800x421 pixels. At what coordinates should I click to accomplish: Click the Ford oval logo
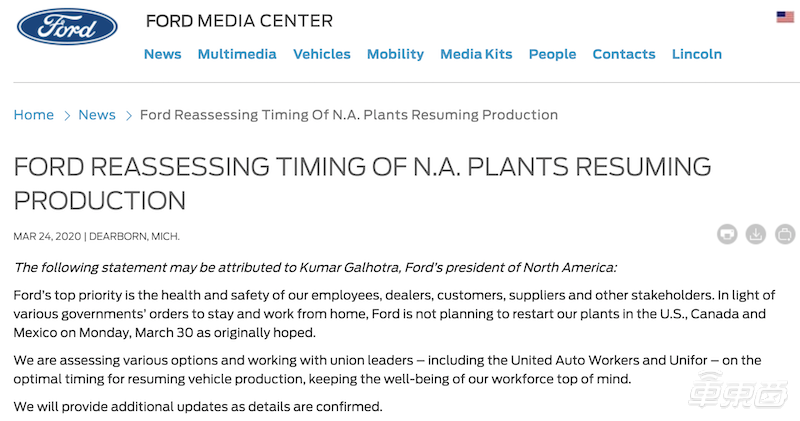66,27
